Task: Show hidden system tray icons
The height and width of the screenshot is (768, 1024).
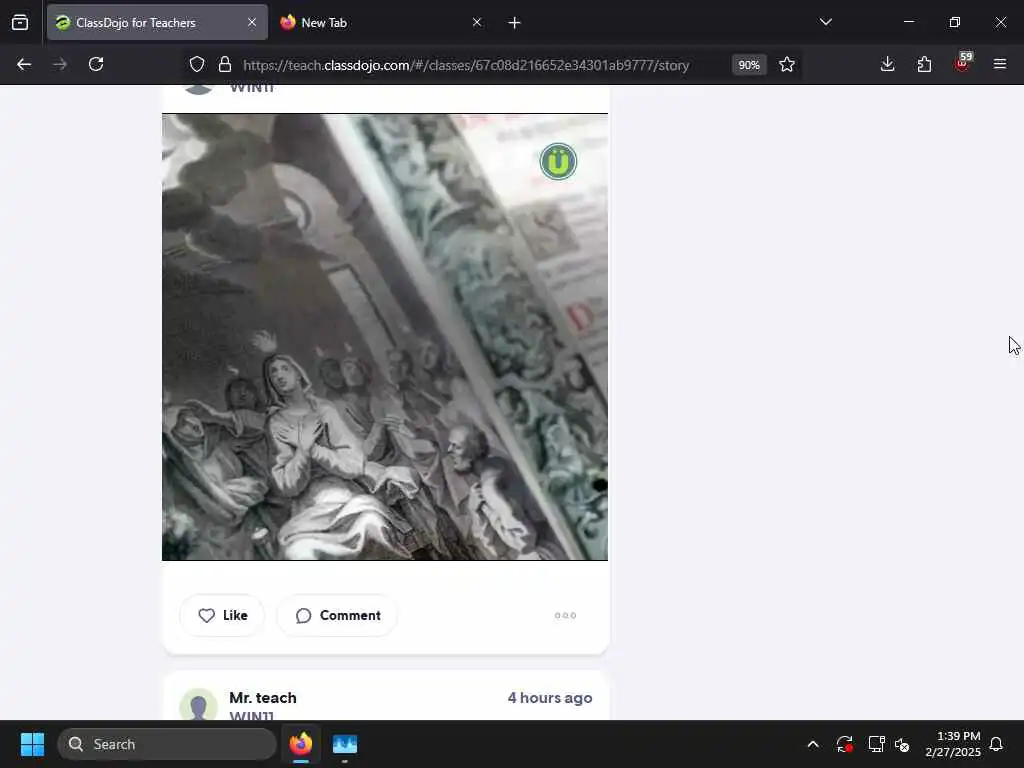Action: click(x=812, y=744)
